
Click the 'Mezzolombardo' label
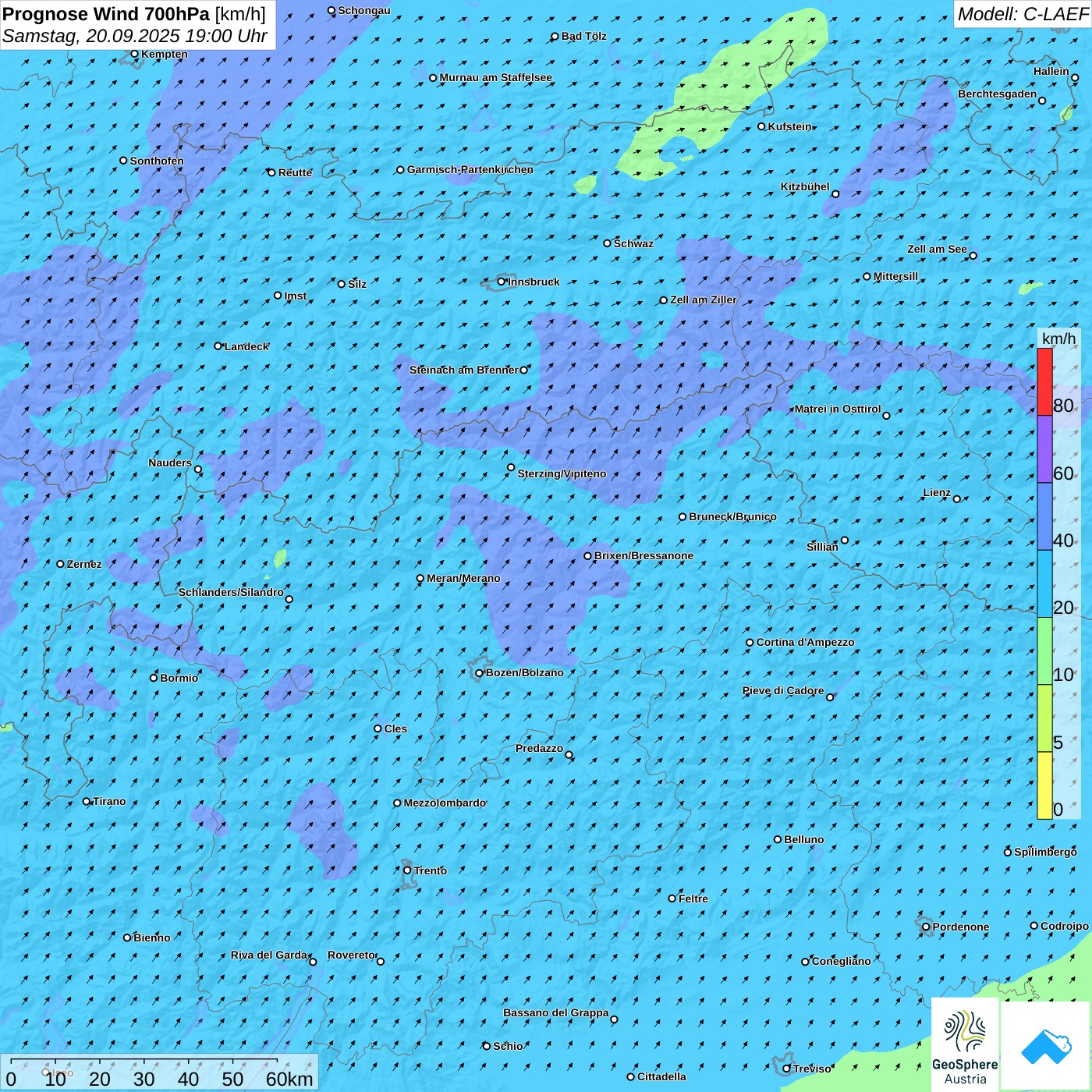click(445, 803)
